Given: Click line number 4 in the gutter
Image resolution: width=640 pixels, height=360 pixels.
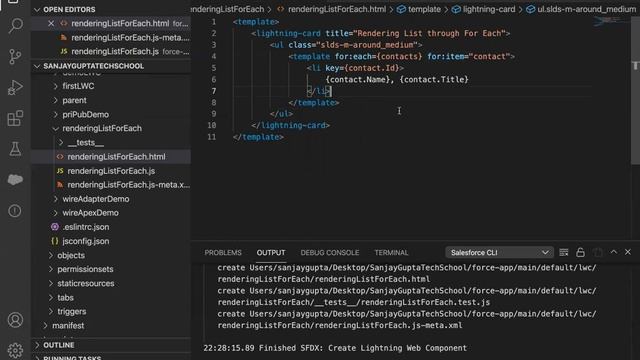Looking at the screenshot, I should [213, 56].
